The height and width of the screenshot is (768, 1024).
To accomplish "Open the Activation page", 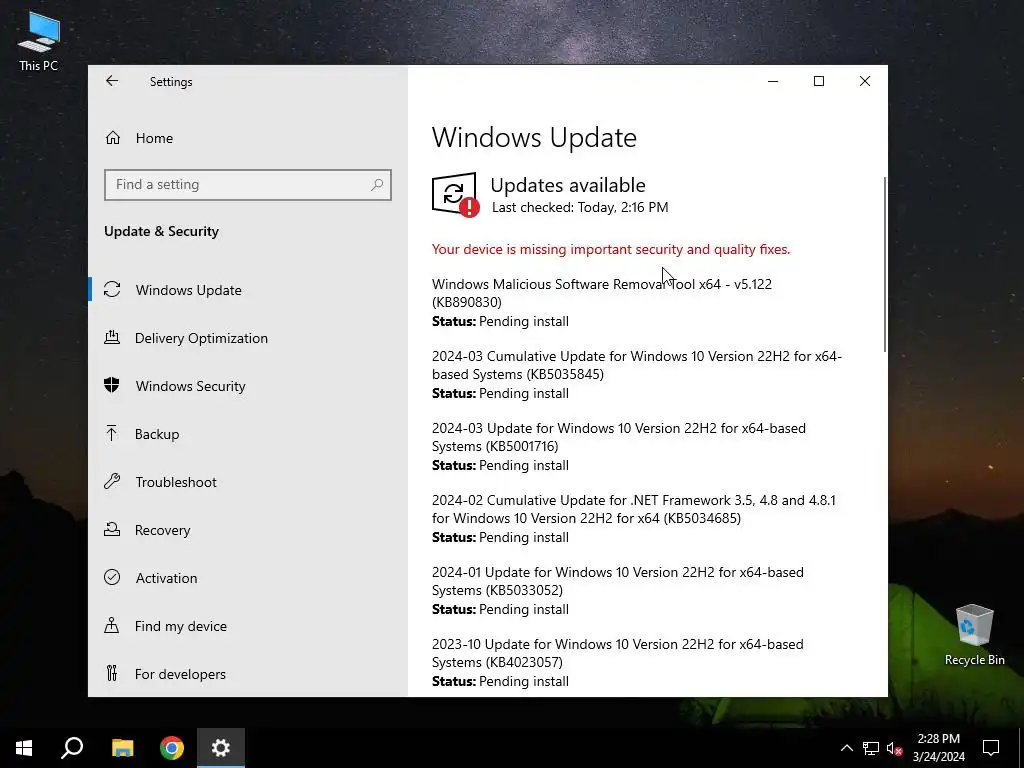I will pyautogui.click(x=167, y=578).
